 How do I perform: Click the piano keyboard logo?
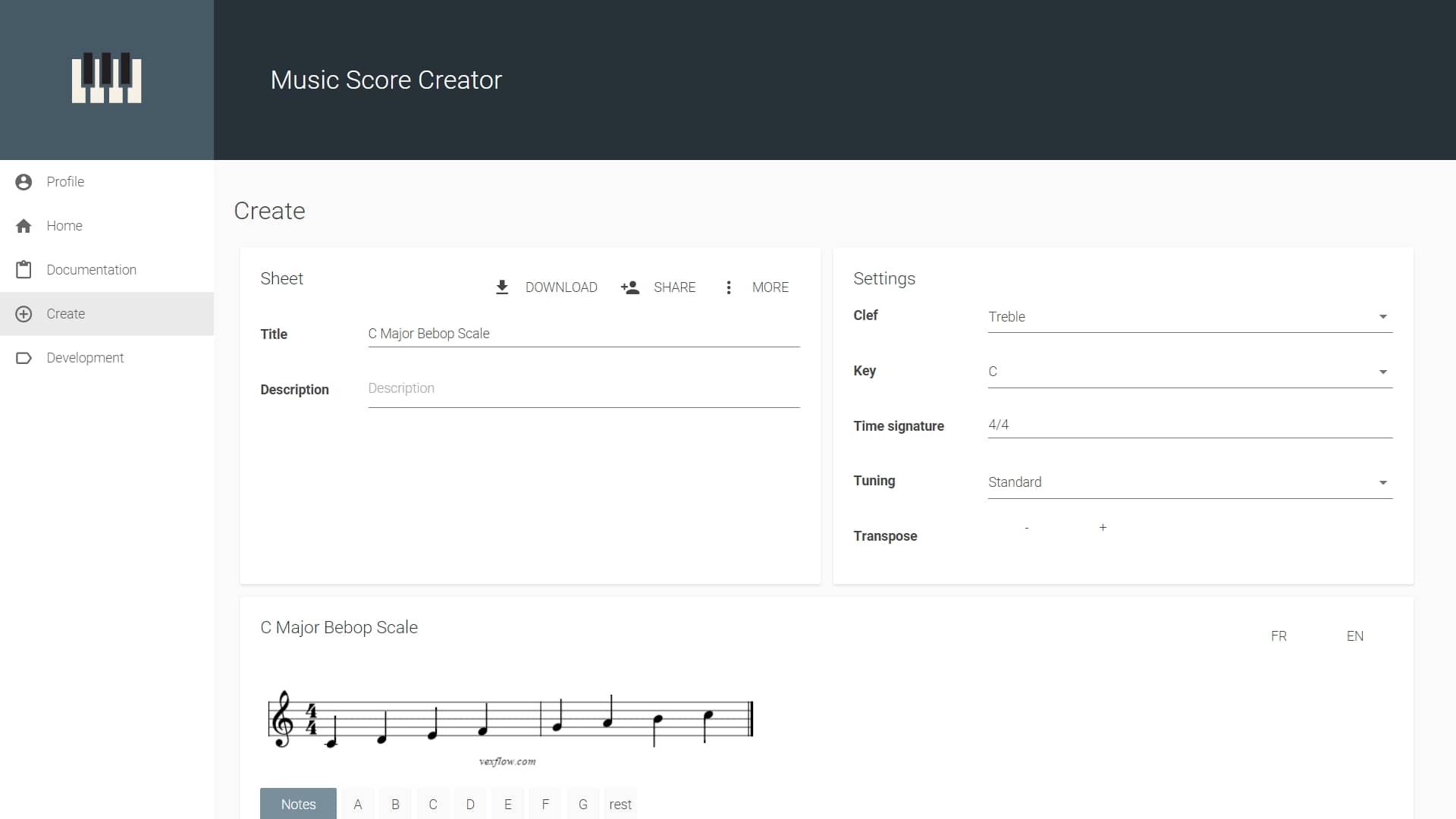(x=106, y=78)
